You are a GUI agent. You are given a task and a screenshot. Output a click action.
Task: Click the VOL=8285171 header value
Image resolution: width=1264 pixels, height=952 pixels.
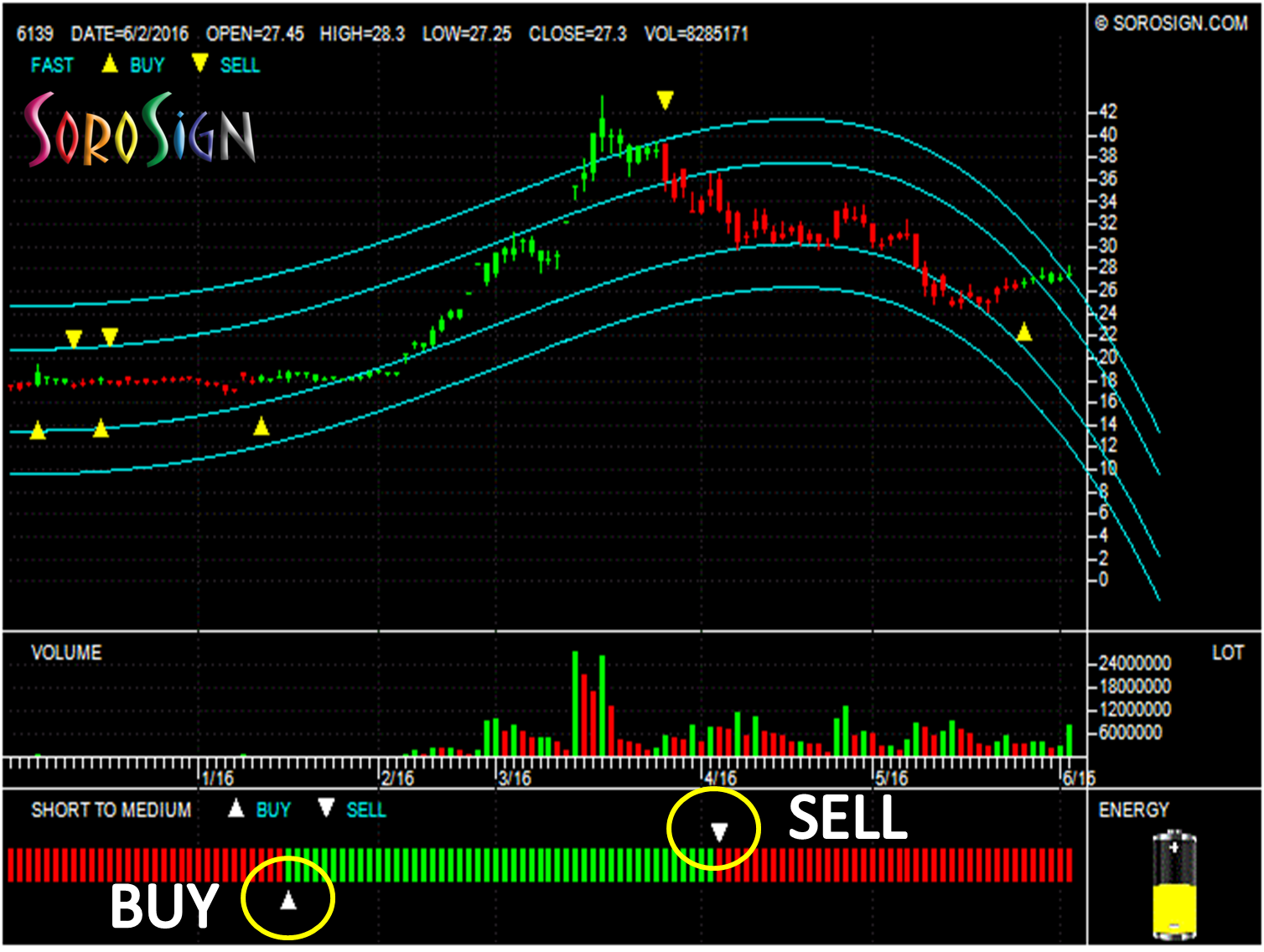coord(696,34)
